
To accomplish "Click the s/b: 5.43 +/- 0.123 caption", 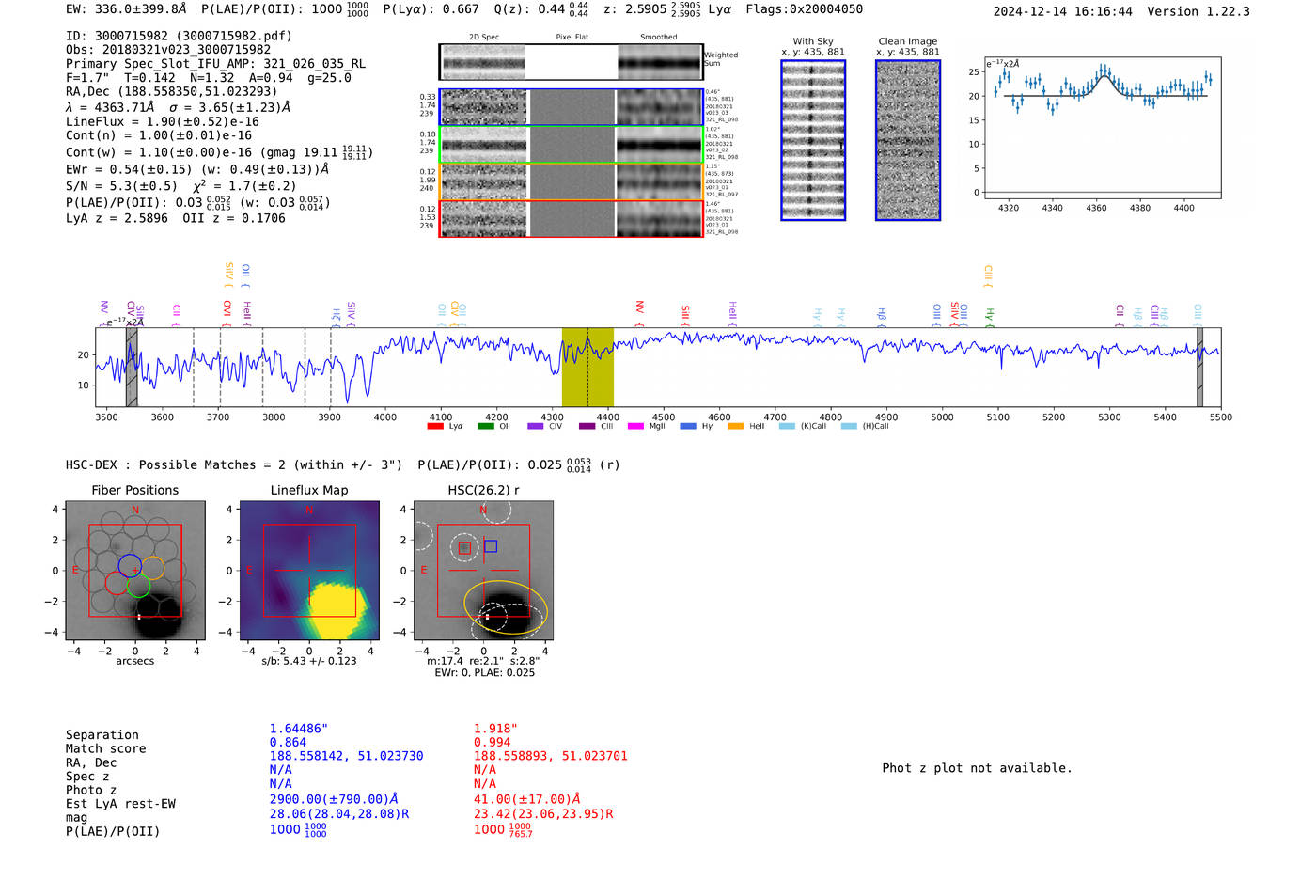I will tap(309, 661).
